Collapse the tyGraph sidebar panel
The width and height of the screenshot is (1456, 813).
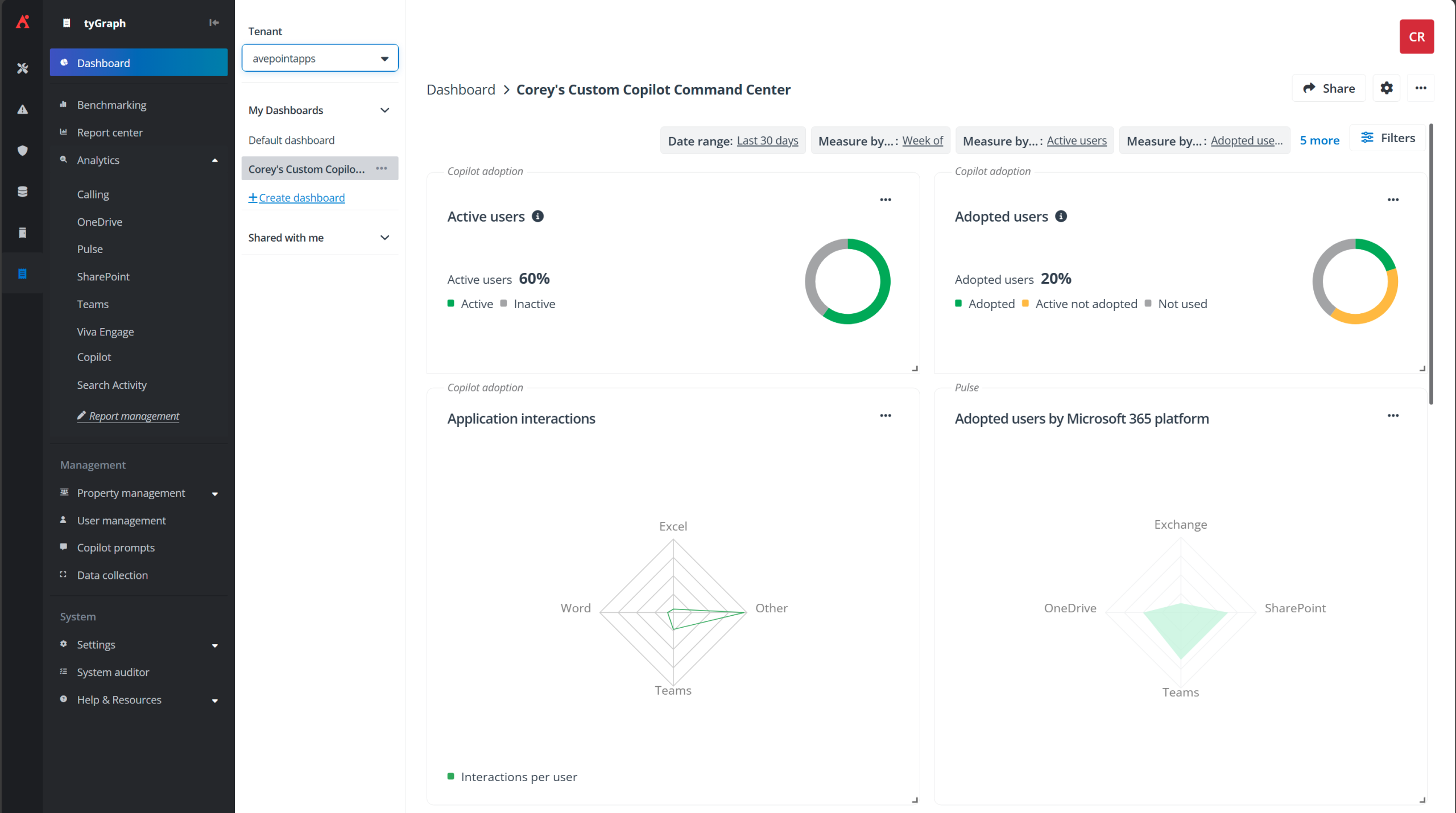pyautogui.click(x=214, y=23)
